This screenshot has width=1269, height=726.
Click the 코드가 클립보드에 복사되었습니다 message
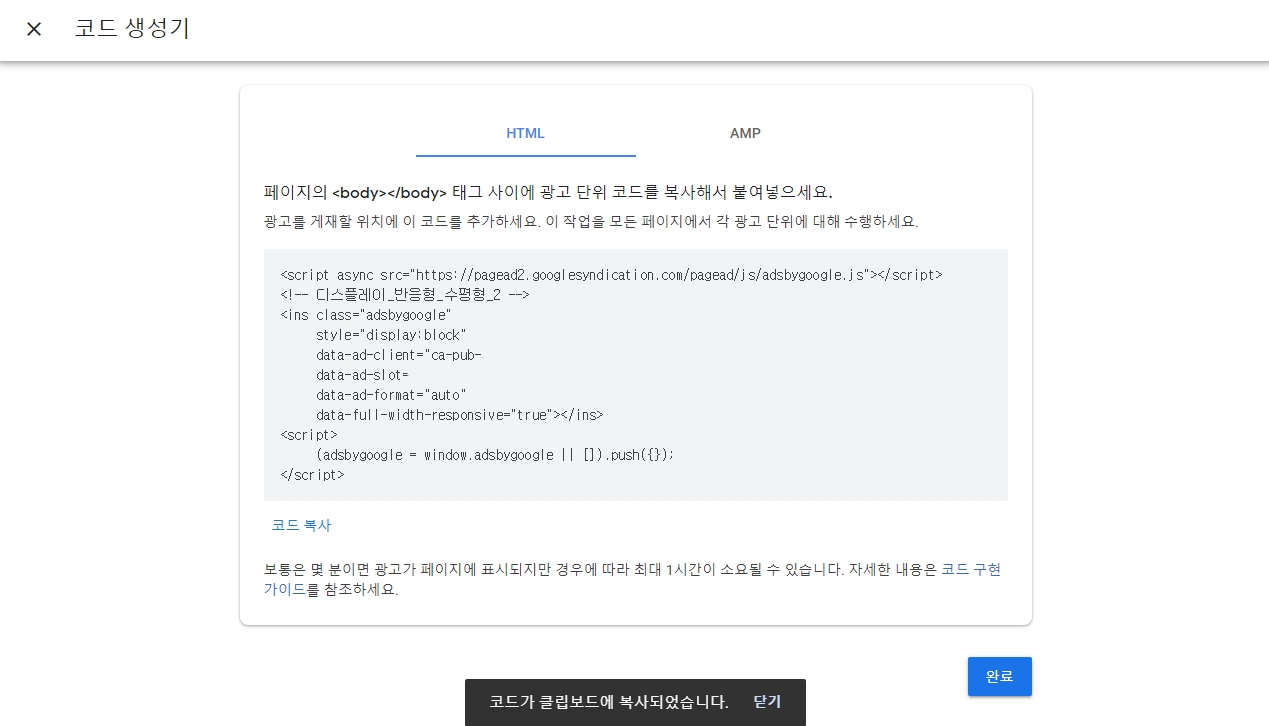[x=608, y=702]
